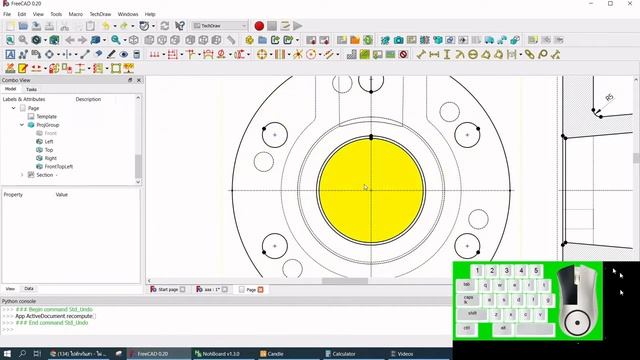Open the Macros dialog icon
Viewport: 640px width, 360px height.
pos(285,26)
